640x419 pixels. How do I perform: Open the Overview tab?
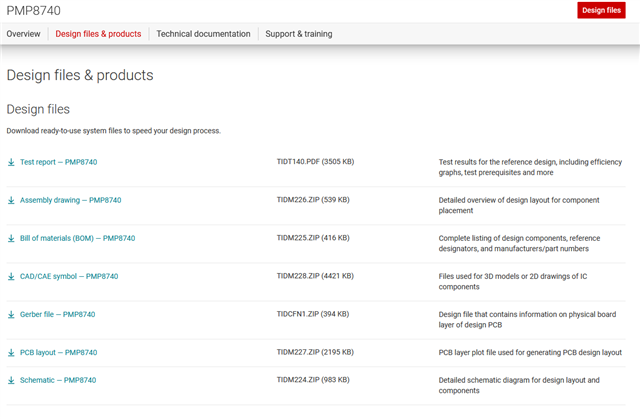point(24,34)
